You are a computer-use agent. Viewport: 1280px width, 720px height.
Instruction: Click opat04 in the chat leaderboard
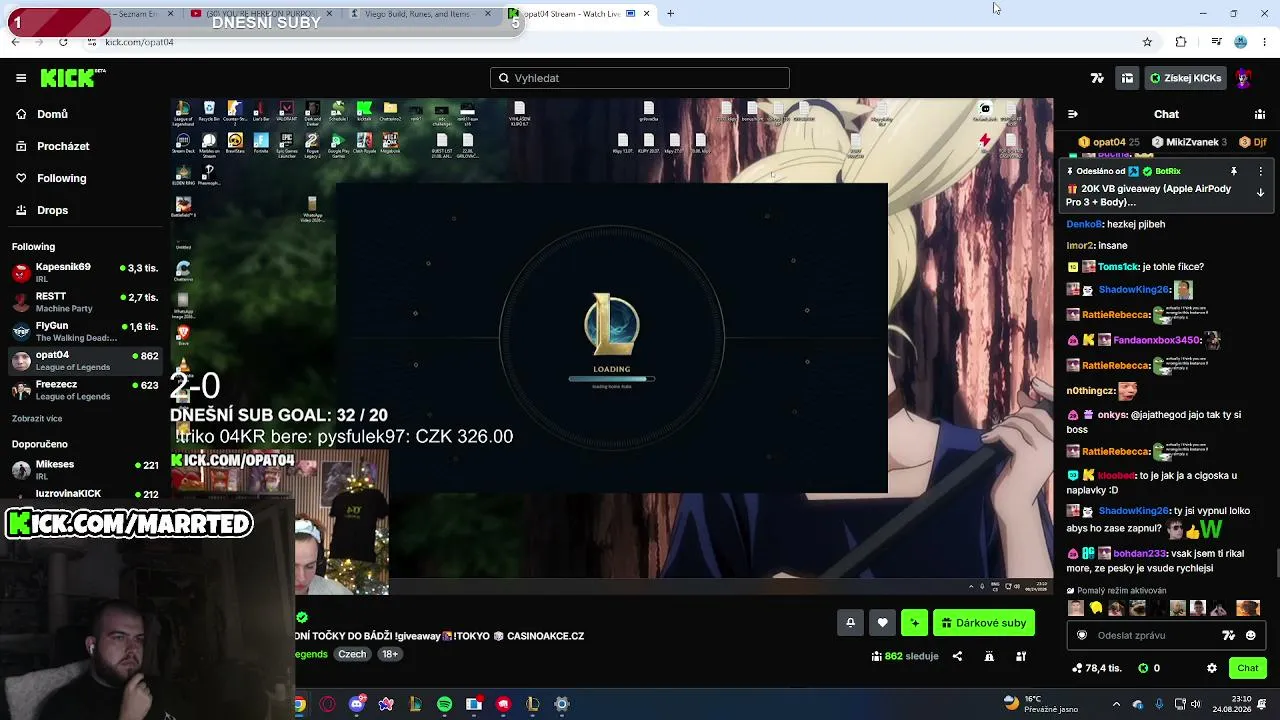[1109, 142]
